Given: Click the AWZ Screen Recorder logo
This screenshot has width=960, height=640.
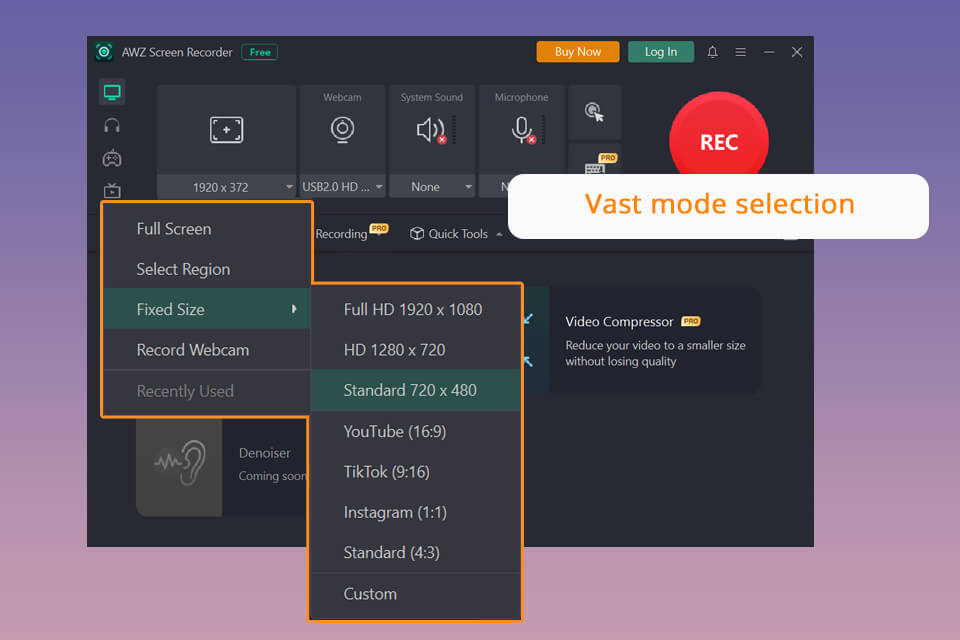Looking at the screenshot, I should [x=104, y=52].
